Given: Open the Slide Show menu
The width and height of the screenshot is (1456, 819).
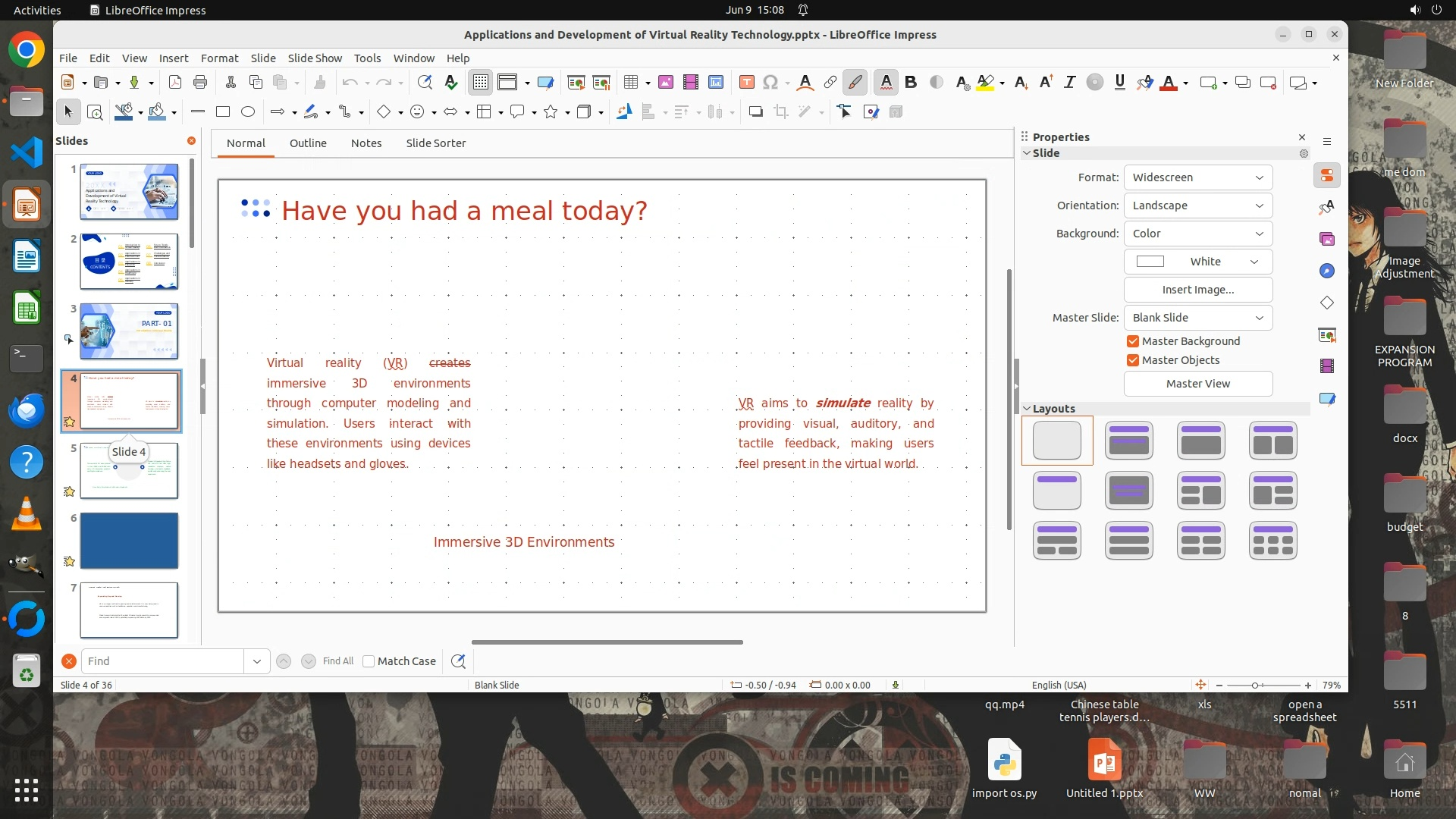Looking at the screenshot, I should pos(315,58).
